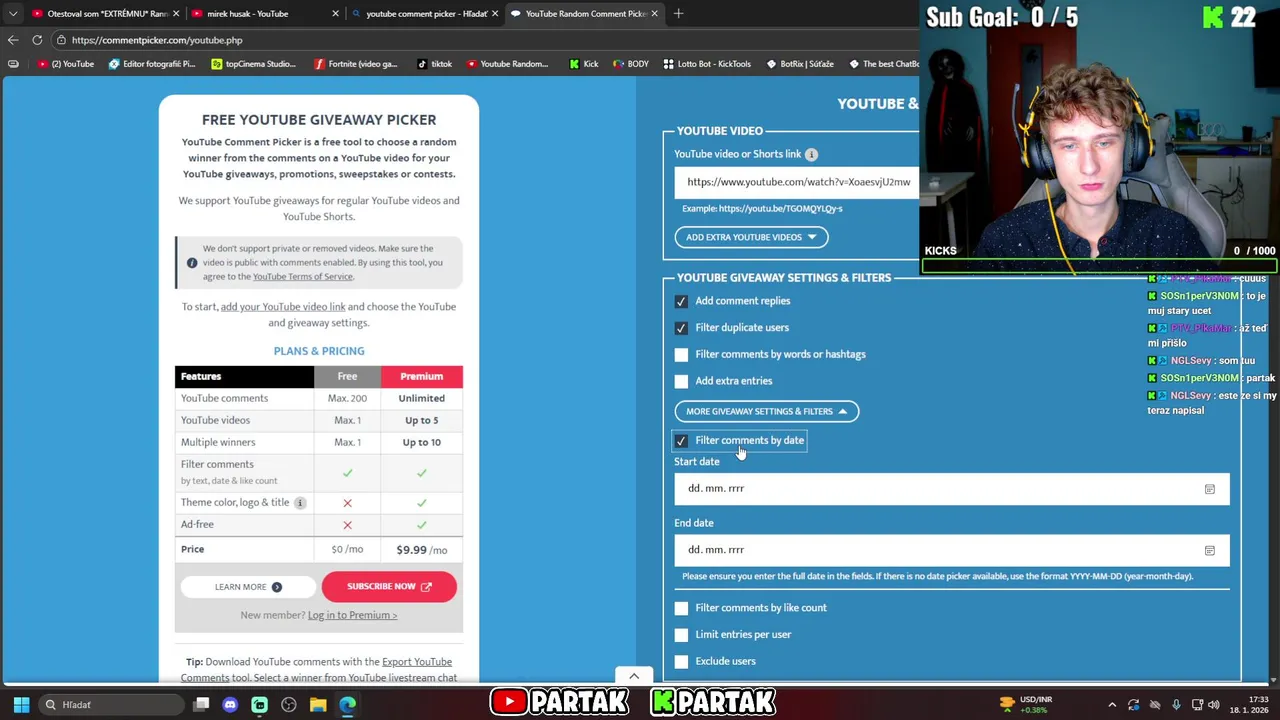Open the tiktok bookmark
The image size is (1280, 720).
click(434, 64)
